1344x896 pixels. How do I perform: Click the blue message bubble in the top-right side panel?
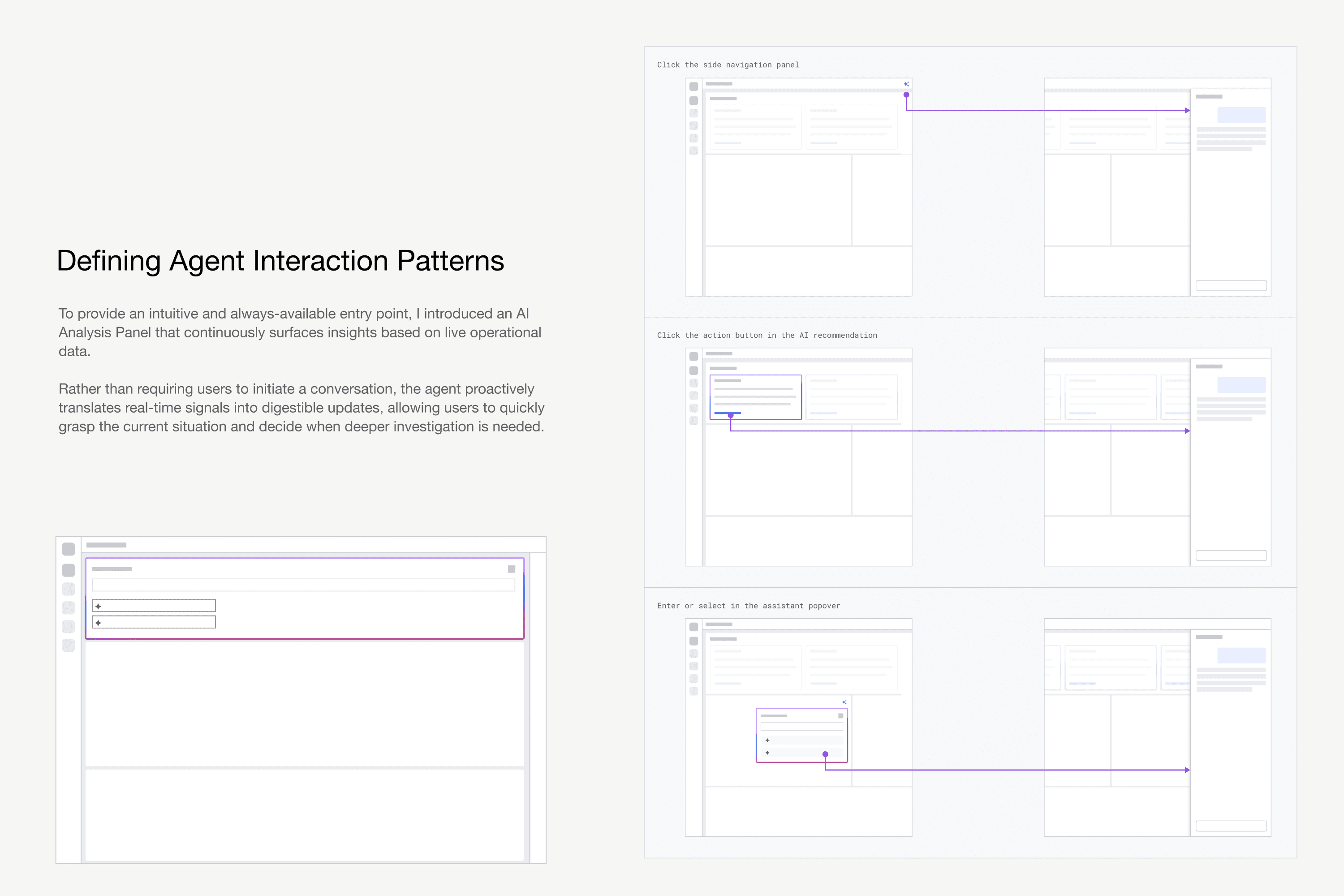click(x=1241, y=115)
